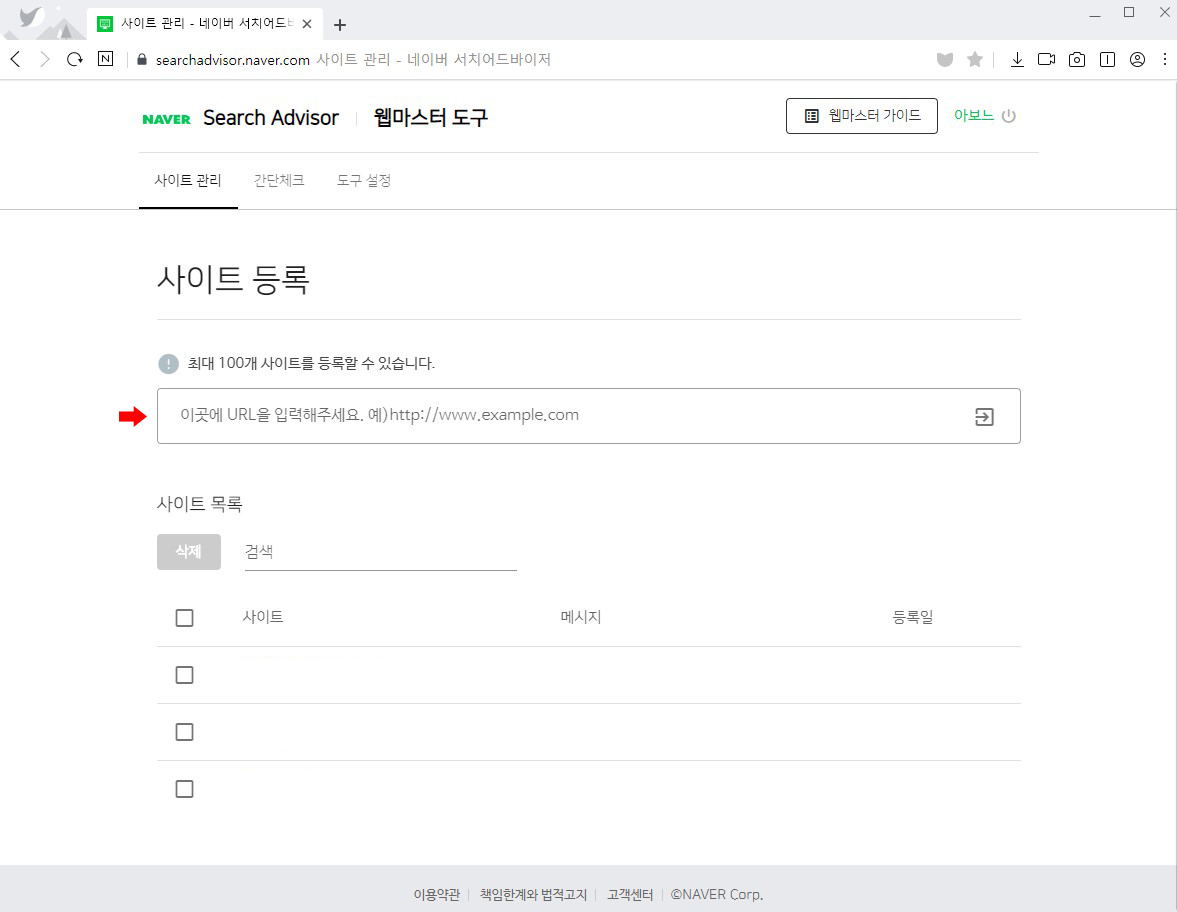Click the green NAVER logo

coord(167,119)
